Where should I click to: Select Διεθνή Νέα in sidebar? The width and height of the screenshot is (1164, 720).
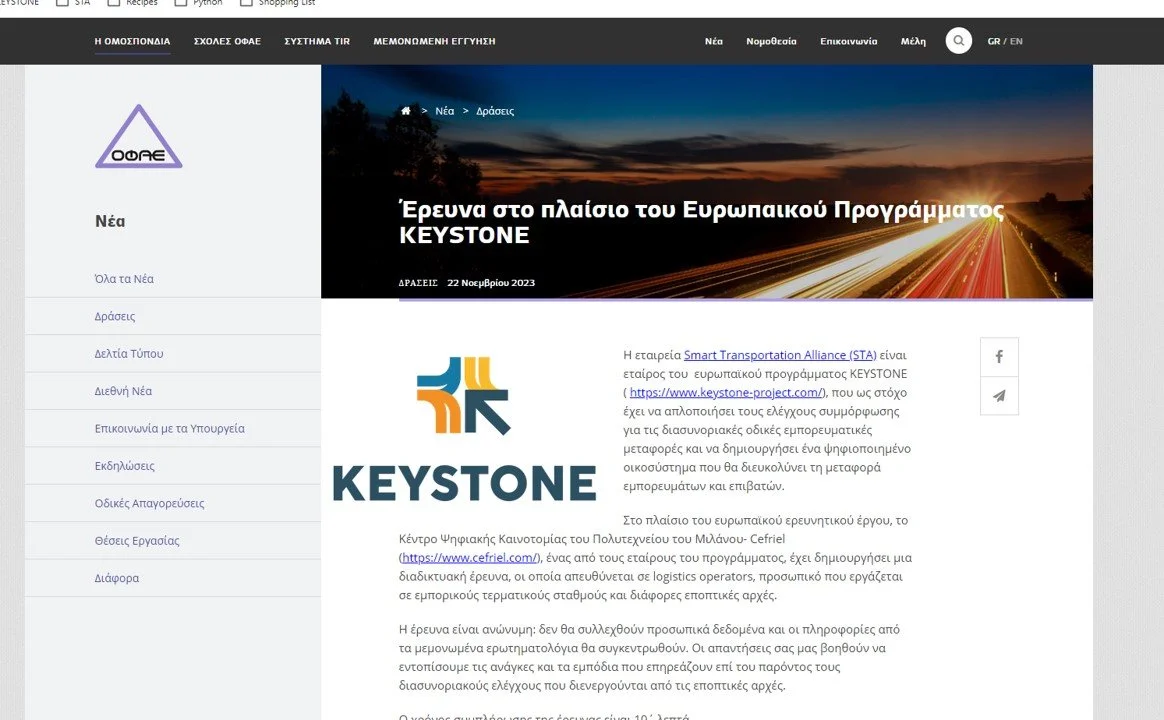123,390
